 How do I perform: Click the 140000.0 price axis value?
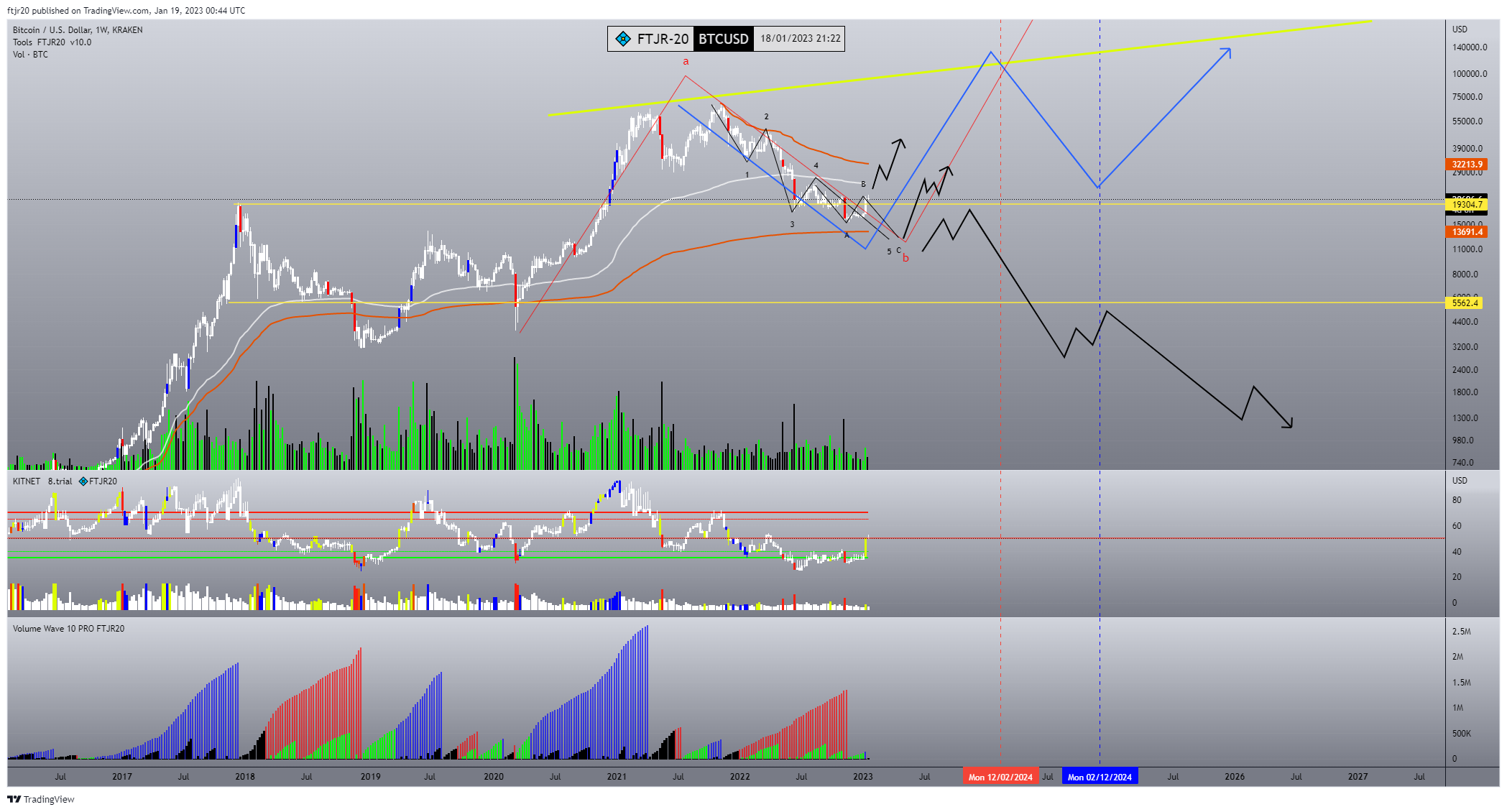coord(1470,47)
